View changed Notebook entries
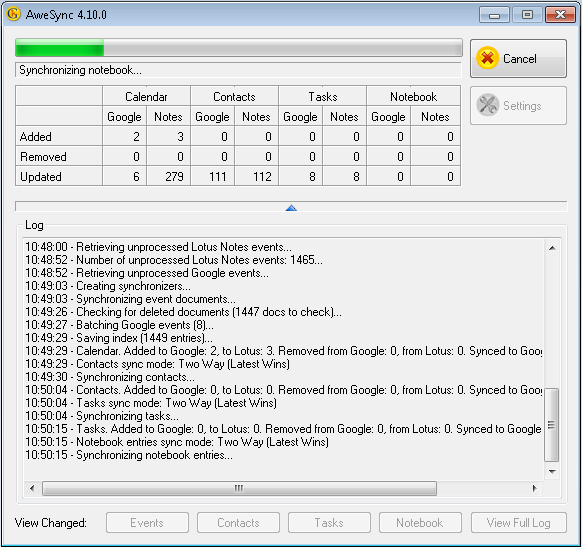This screenshot has height=547, width=582. (x=420, y=523)
